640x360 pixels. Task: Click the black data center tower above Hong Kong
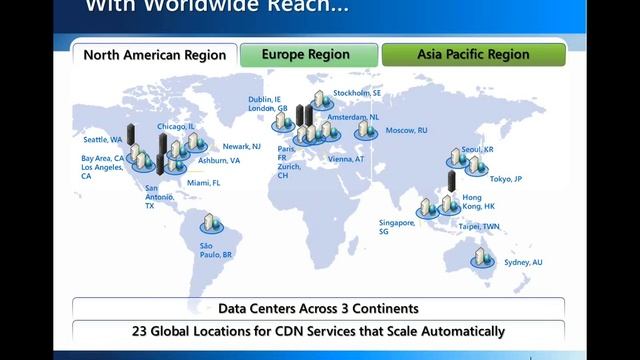[451, 181]
